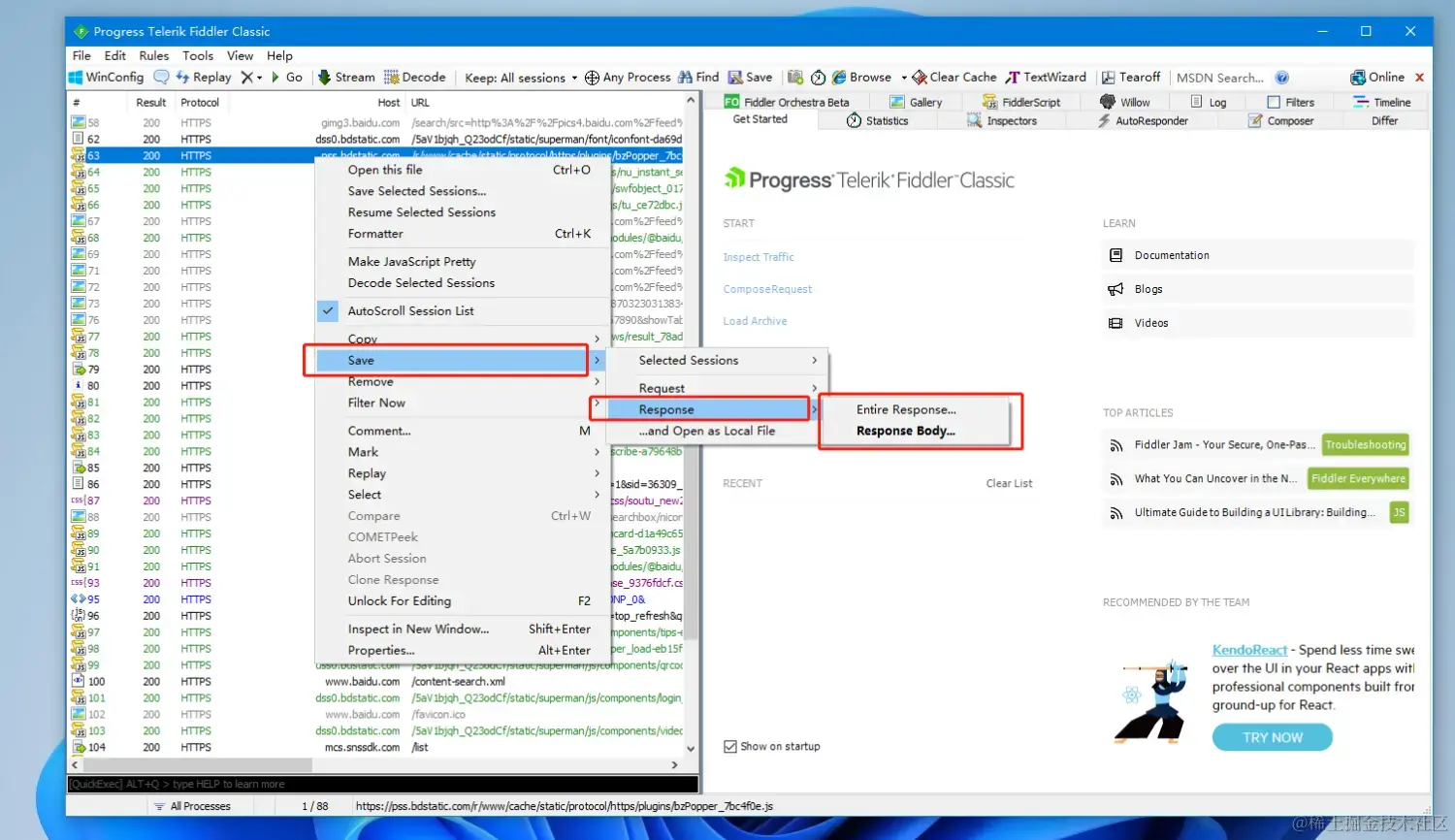Clear the recent list with Clear List
Screen dimensions: 1455x840
[x=1009, y=484]
